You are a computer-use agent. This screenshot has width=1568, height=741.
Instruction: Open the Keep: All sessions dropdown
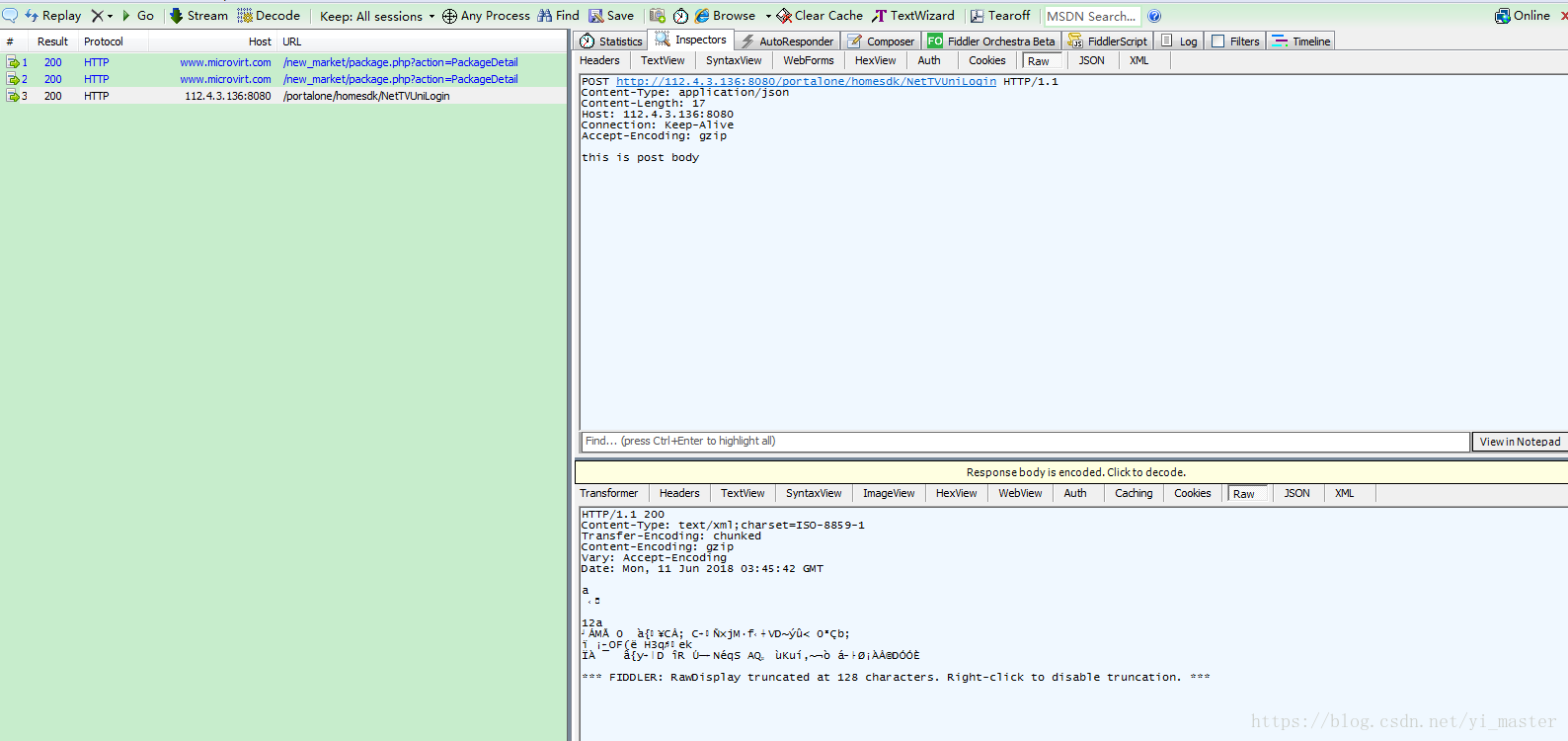pyautogui.click(x=377, y=16)
